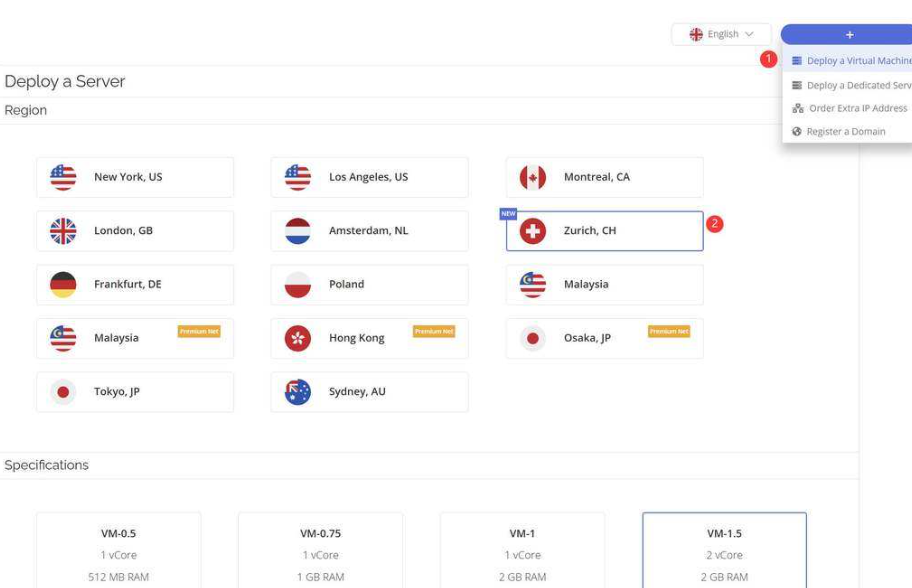Select Register a Domain from the menu
The image size is (912, 588).
click(x=846, y=131)
